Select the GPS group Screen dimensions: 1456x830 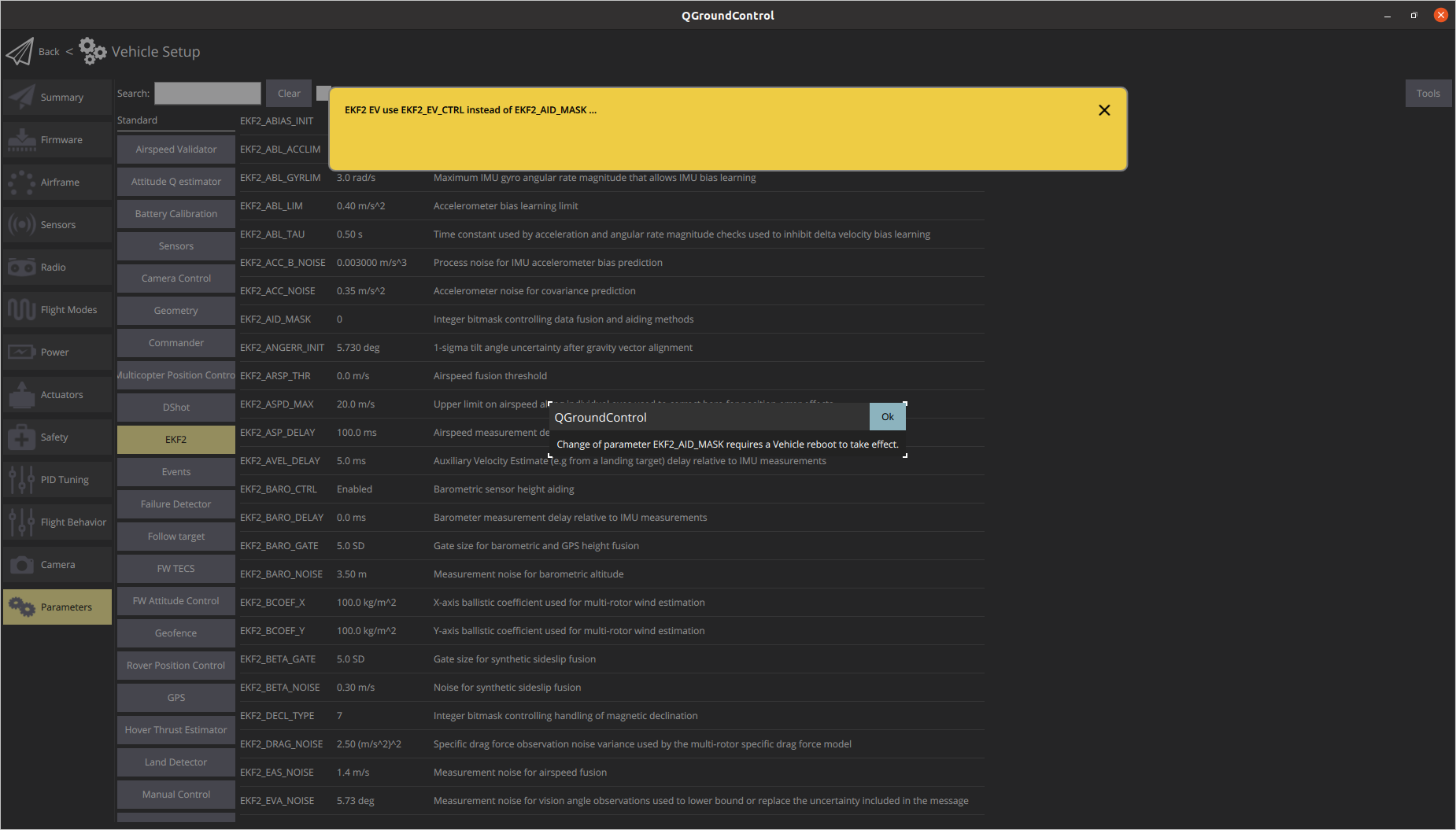click(176, 698)
